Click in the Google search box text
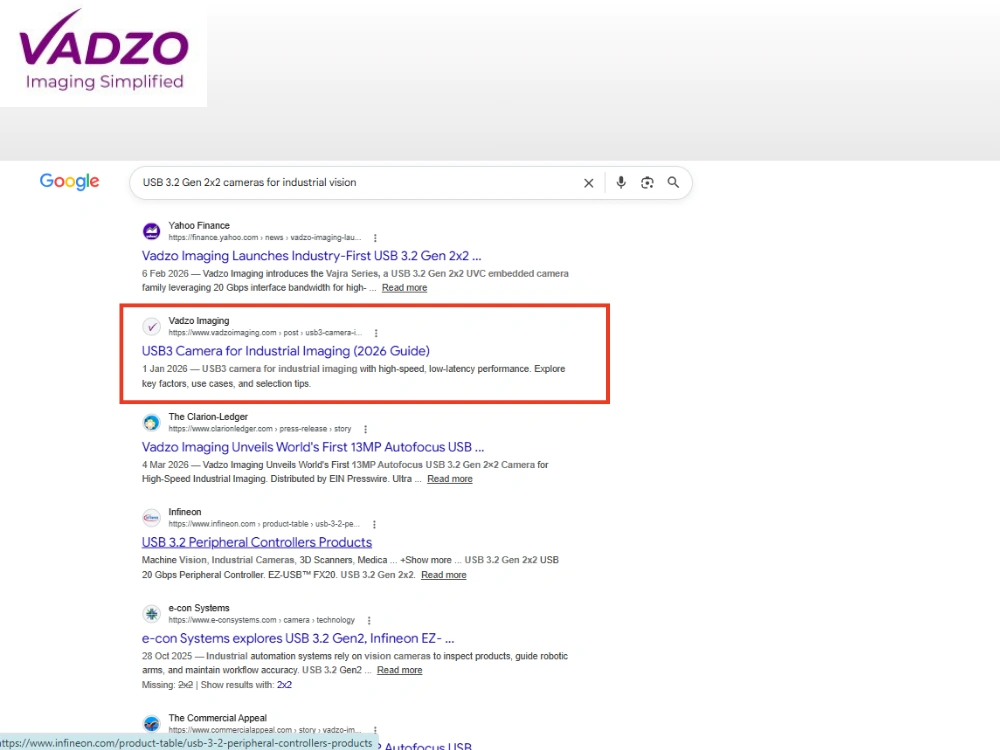Viewport: 1000px width, 750px height. [x=249, y=182]
